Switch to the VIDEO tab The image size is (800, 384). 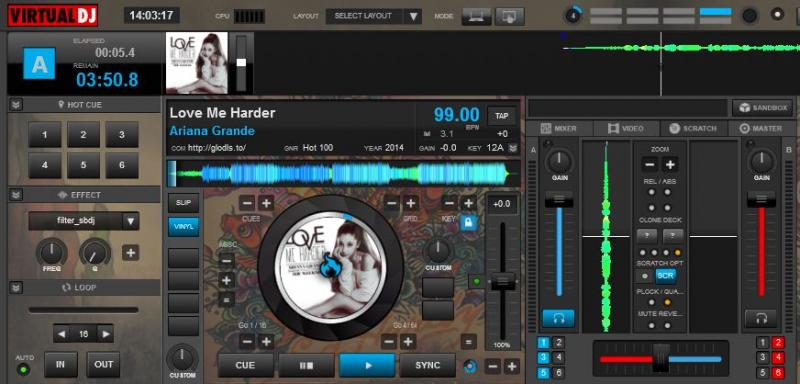(x=626, y=129)
